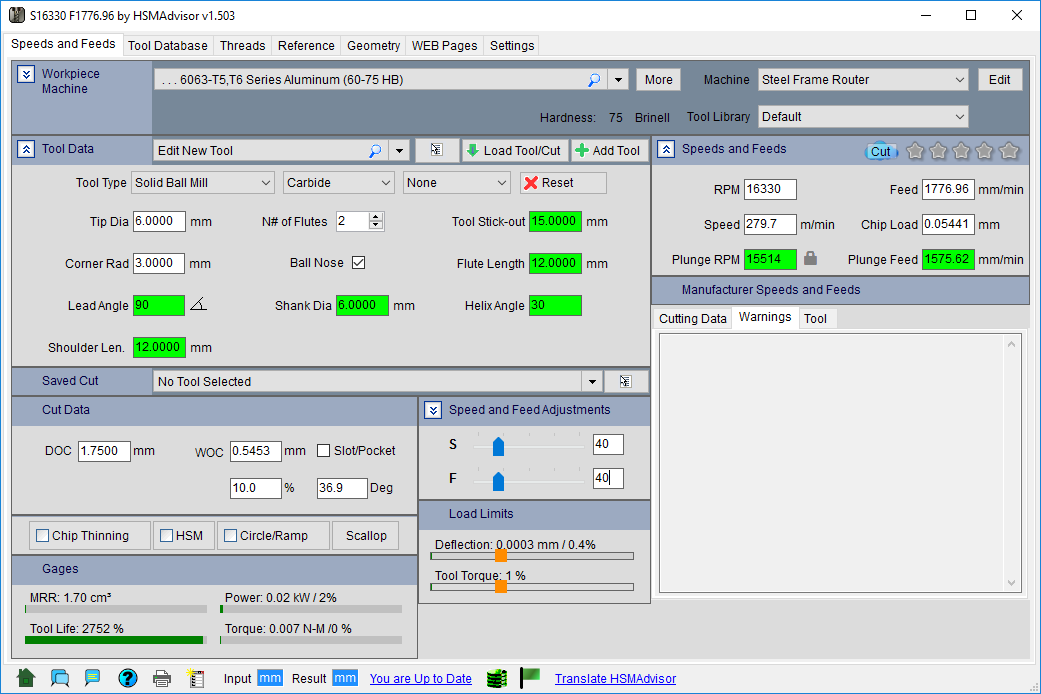Click the help question mark icon
Screen dimensions: 1041x694
[127, 678]
